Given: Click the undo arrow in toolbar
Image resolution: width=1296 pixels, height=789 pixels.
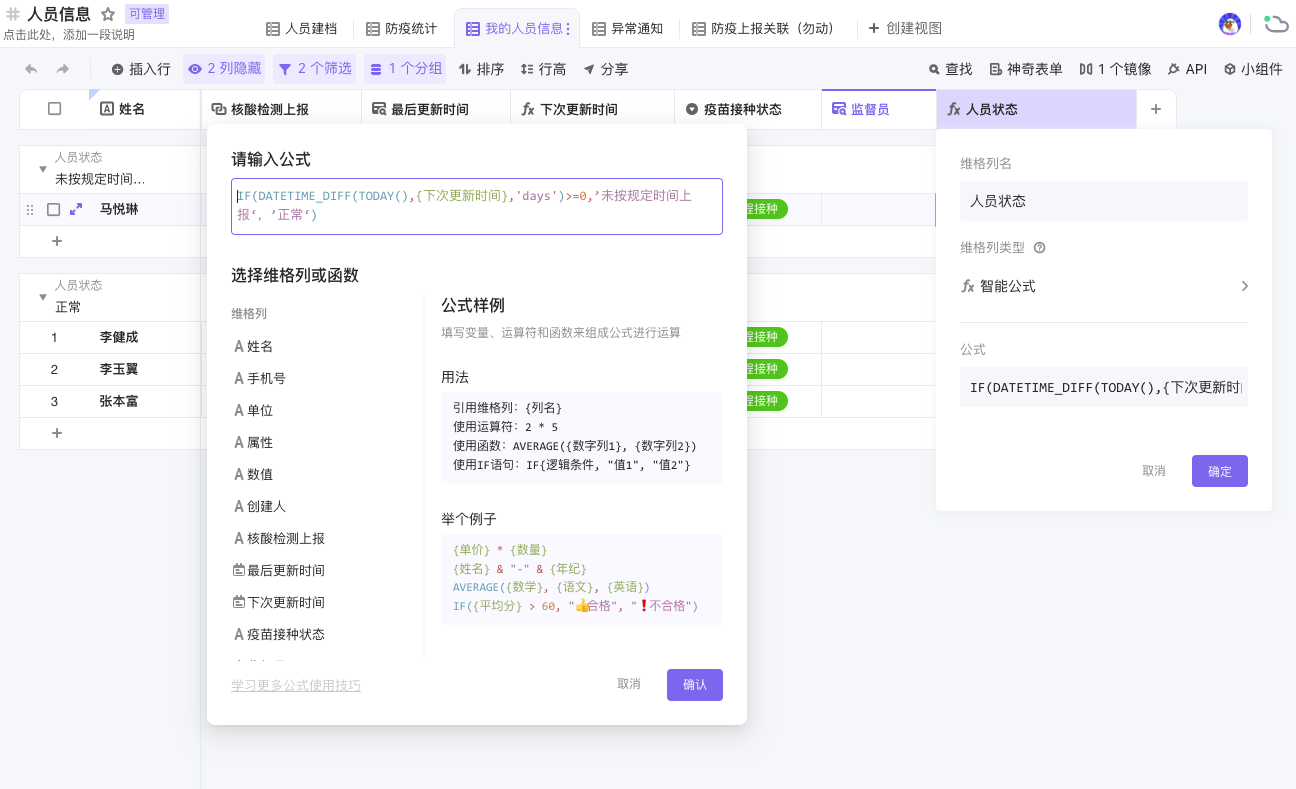Looking at the screenshot, I should coord(31,69).
